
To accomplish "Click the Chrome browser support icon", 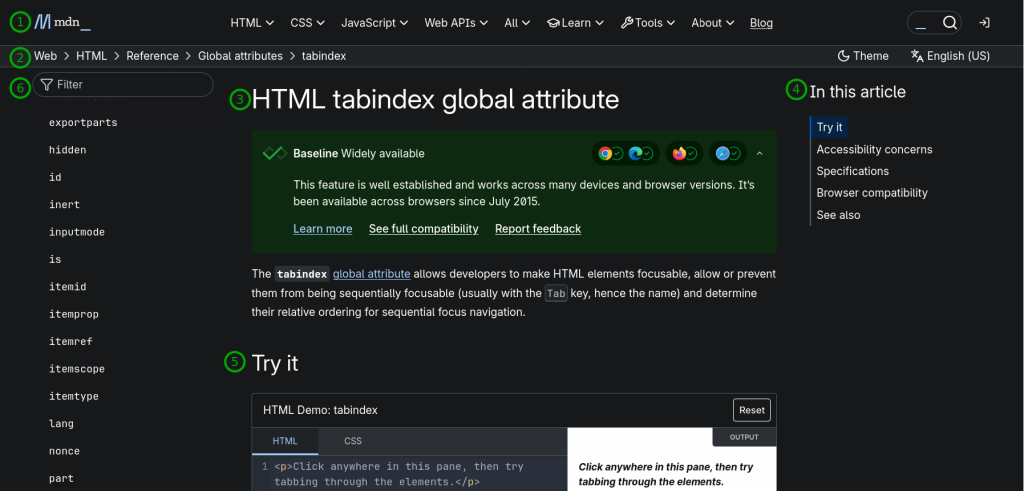I will [605, 153].
